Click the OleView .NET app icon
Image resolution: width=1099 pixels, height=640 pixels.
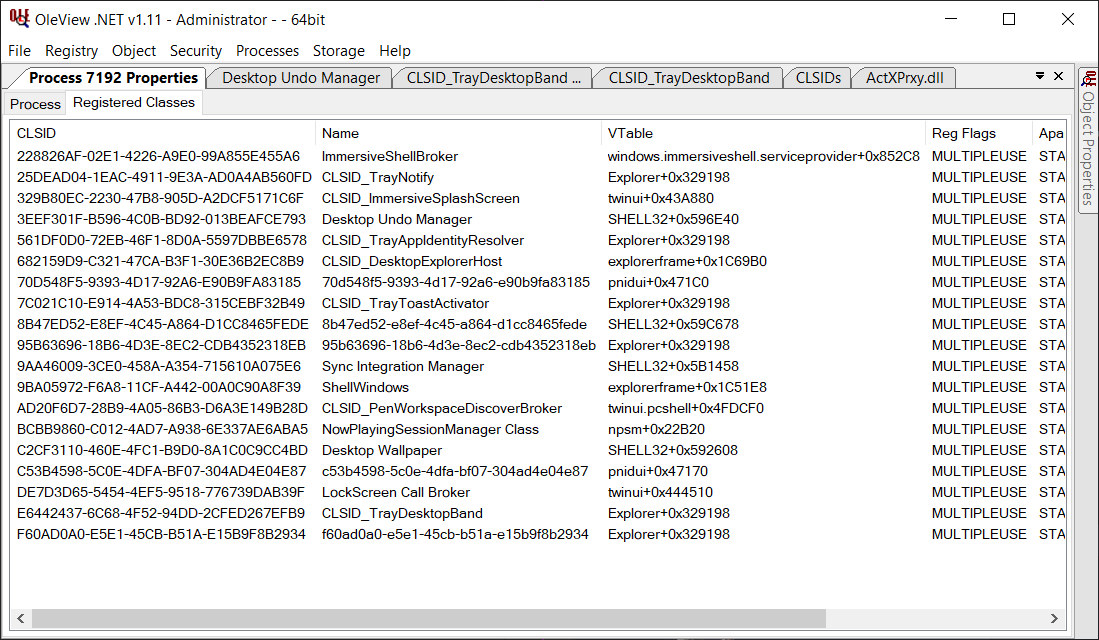pos(19,18)
